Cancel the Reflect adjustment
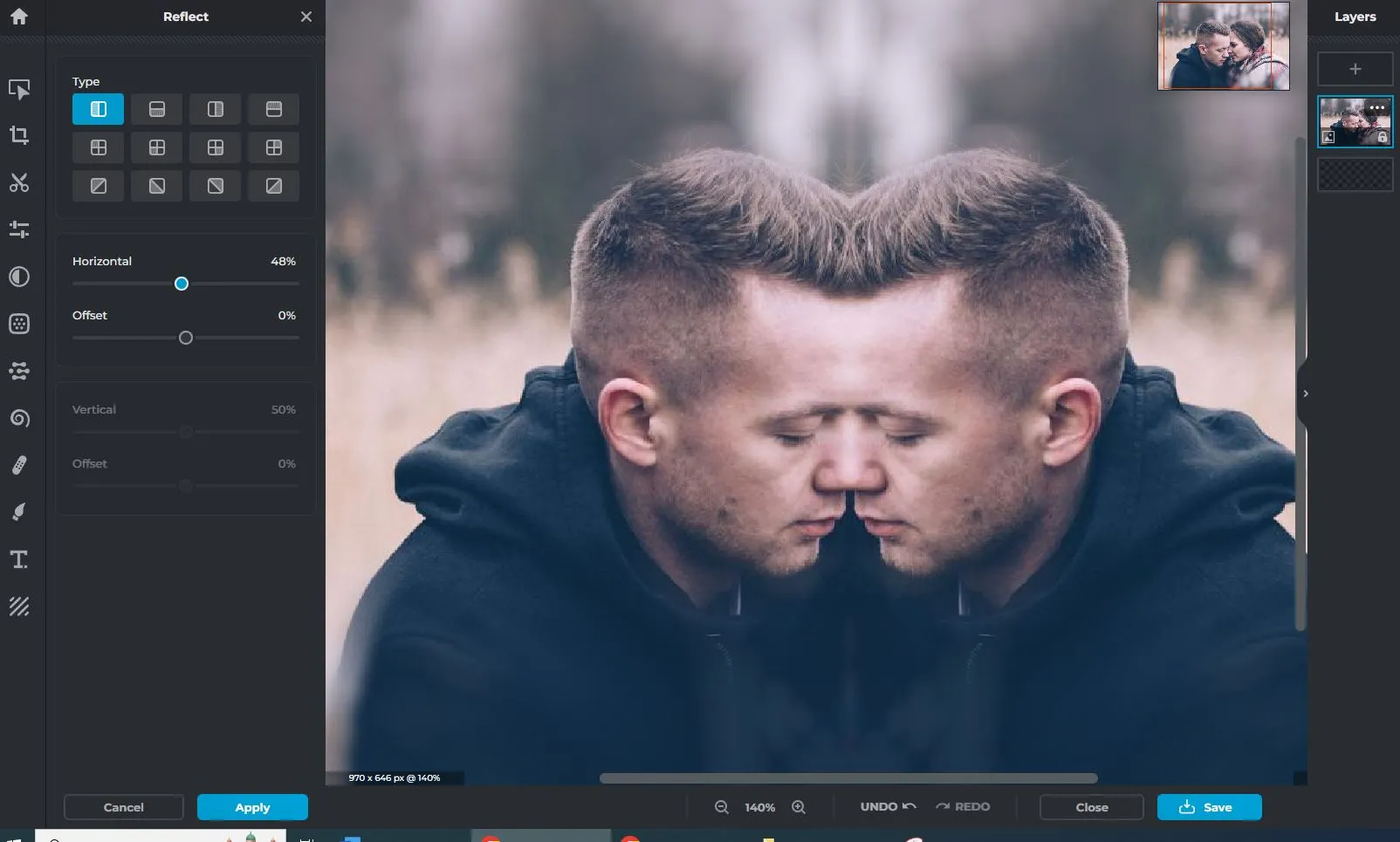This screenshot has height=842, width=1400. coord(122,807)
